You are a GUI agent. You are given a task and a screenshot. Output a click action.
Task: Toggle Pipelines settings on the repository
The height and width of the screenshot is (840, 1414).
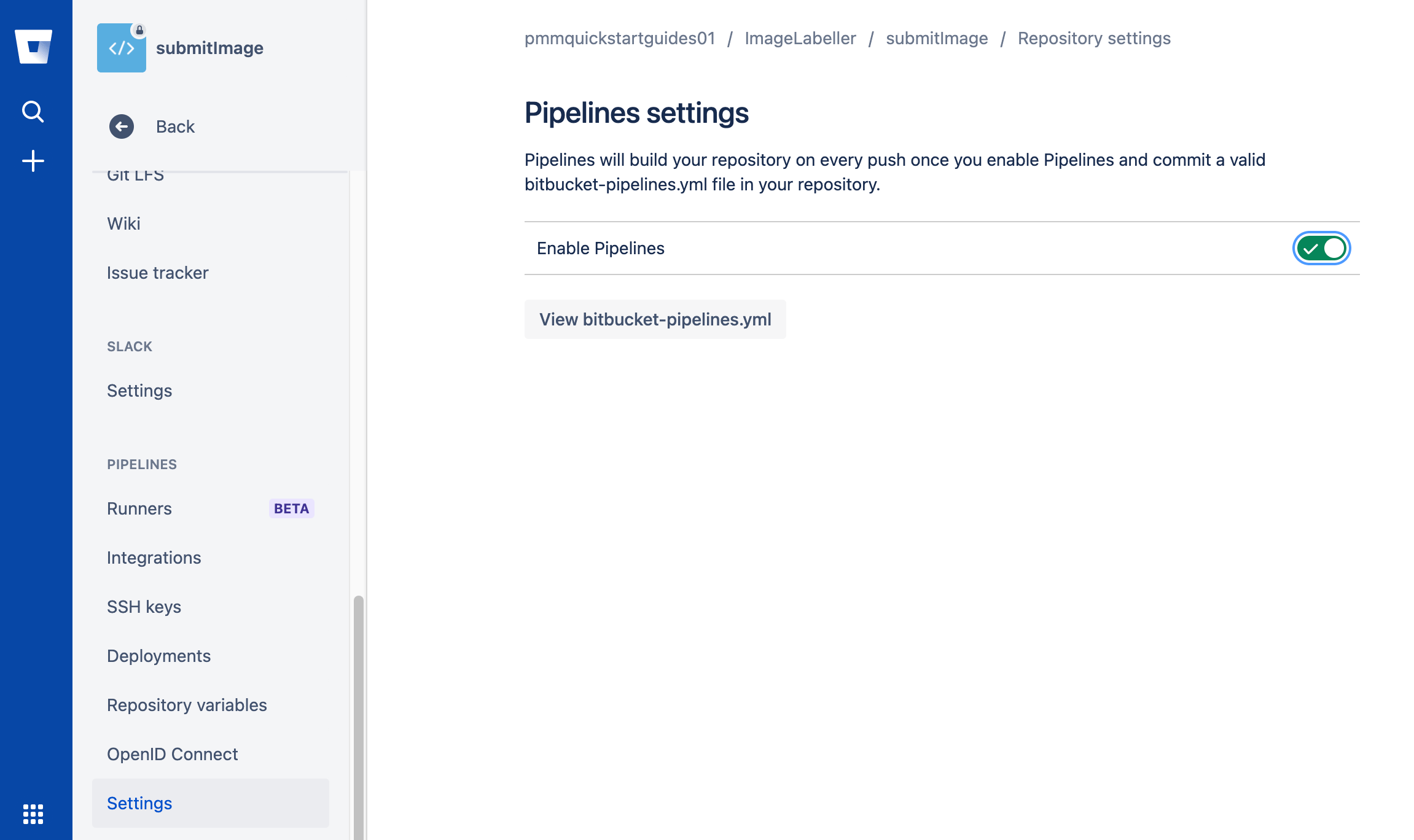tap(1322, 248)
